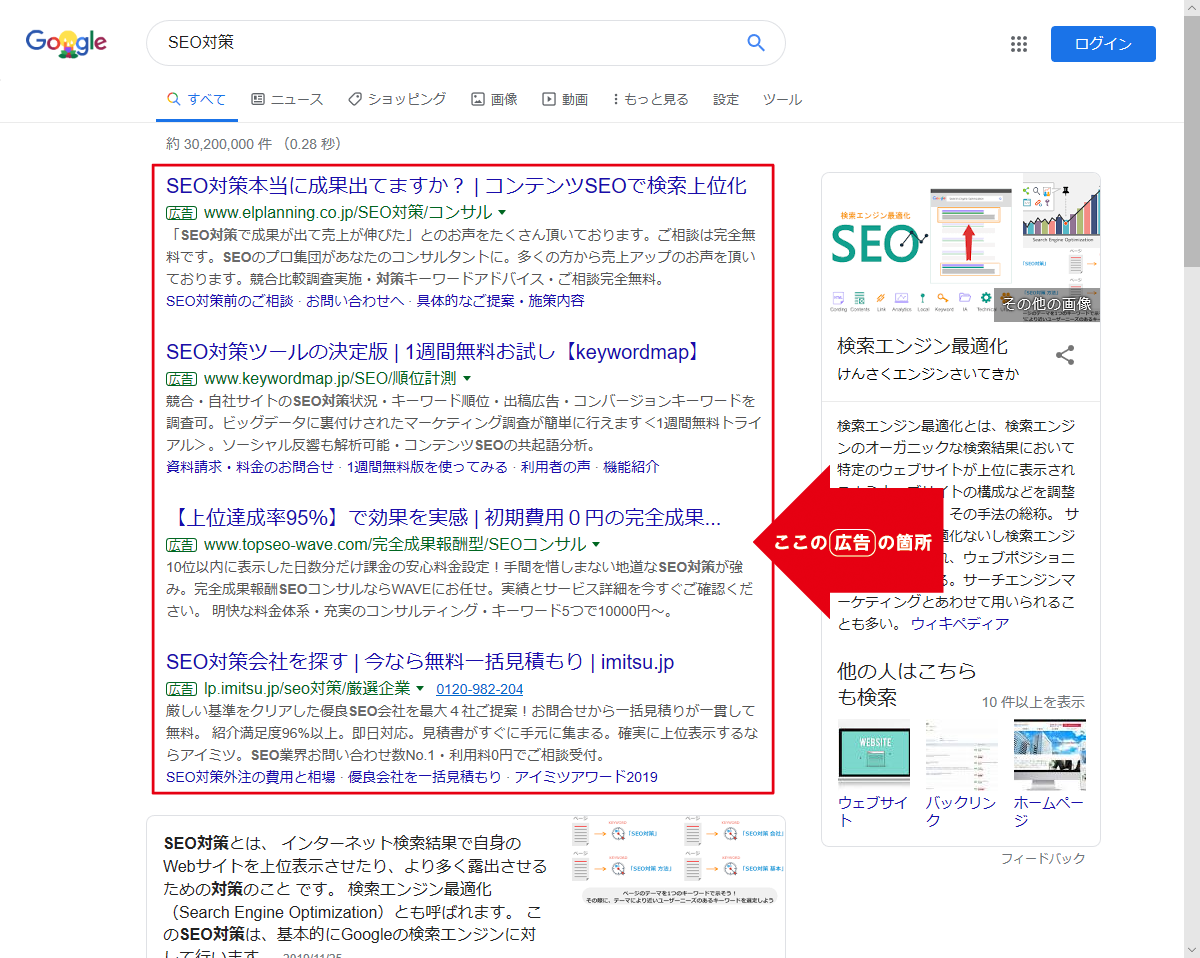Click the SEO対策前のご相談 sitelink
The width and height of the screenshot is (1200, 958).
(x=230, y=301)
